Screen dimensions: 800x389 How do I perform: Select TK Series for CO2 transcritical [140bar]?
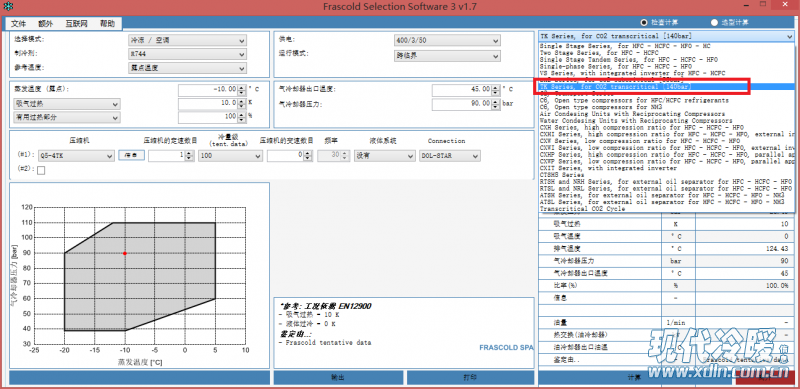666,87
